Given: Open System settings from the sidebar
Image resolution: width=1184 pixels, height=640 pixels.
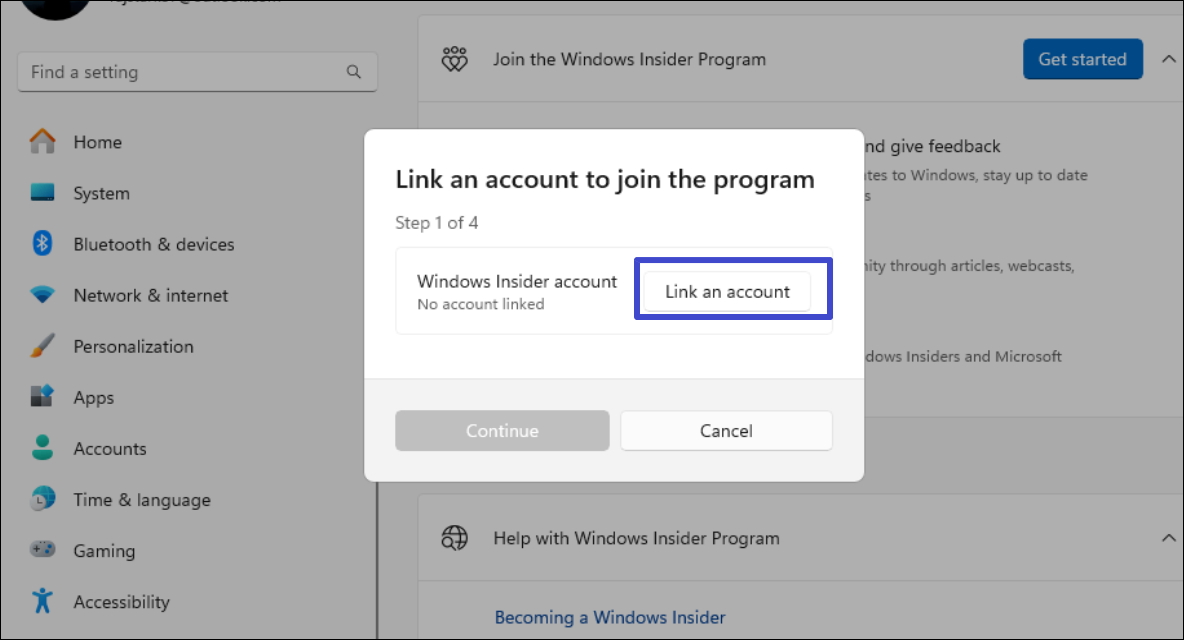Looking at the screenshot, I should [44, 192].
